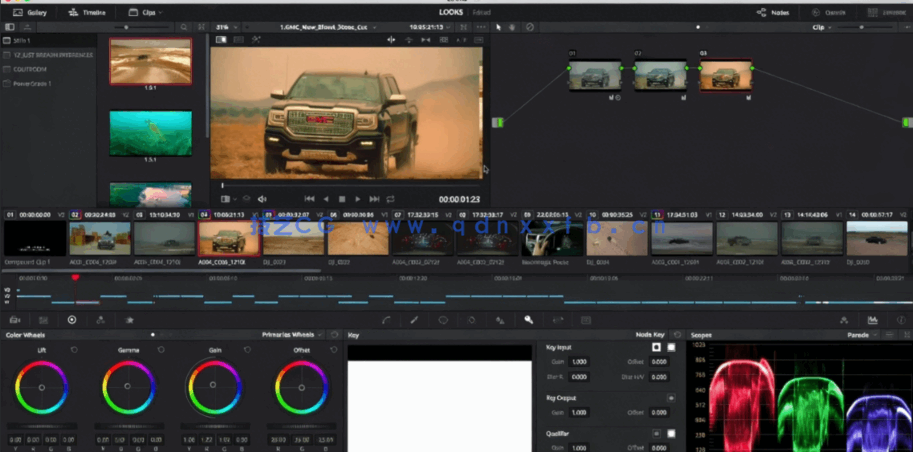This screenshot has height=452, width=913.
Task: Open the Scopes palette icon
Action: point(872,320)
